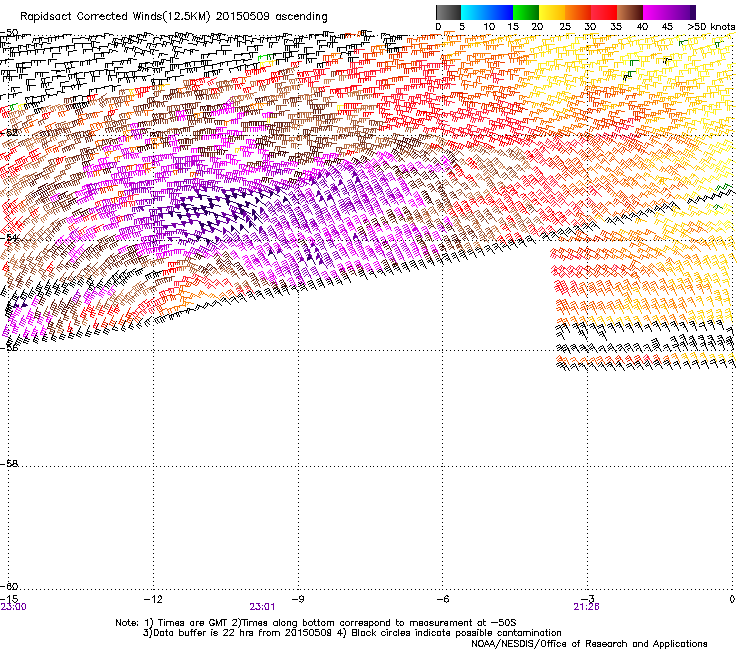The width and height of the screenshot is (740, 650).
Task: Click the orange 25-30 knots legend swatch
Action: pyautogui.click(x=578, y=12)
